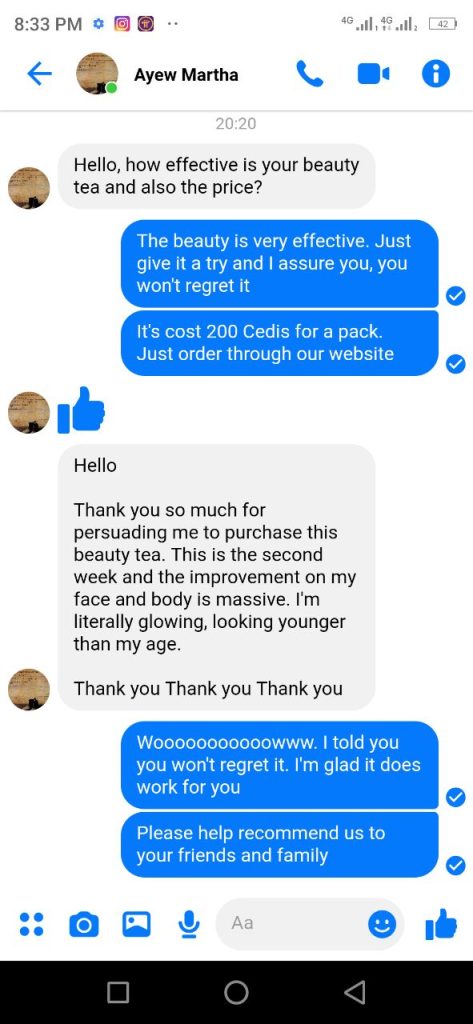473x1024 pixels.
Task: Go back using the top-left arrow
Action: [39, 74]
